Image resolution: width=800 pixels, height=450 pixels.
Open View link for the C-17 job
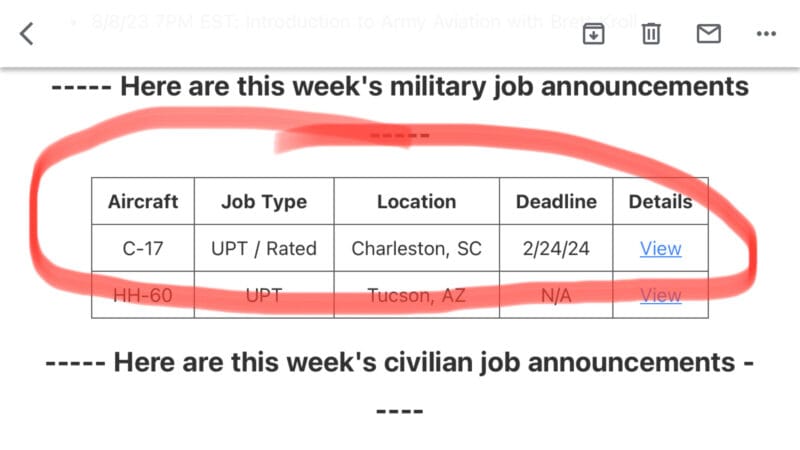tap(660, 248)
